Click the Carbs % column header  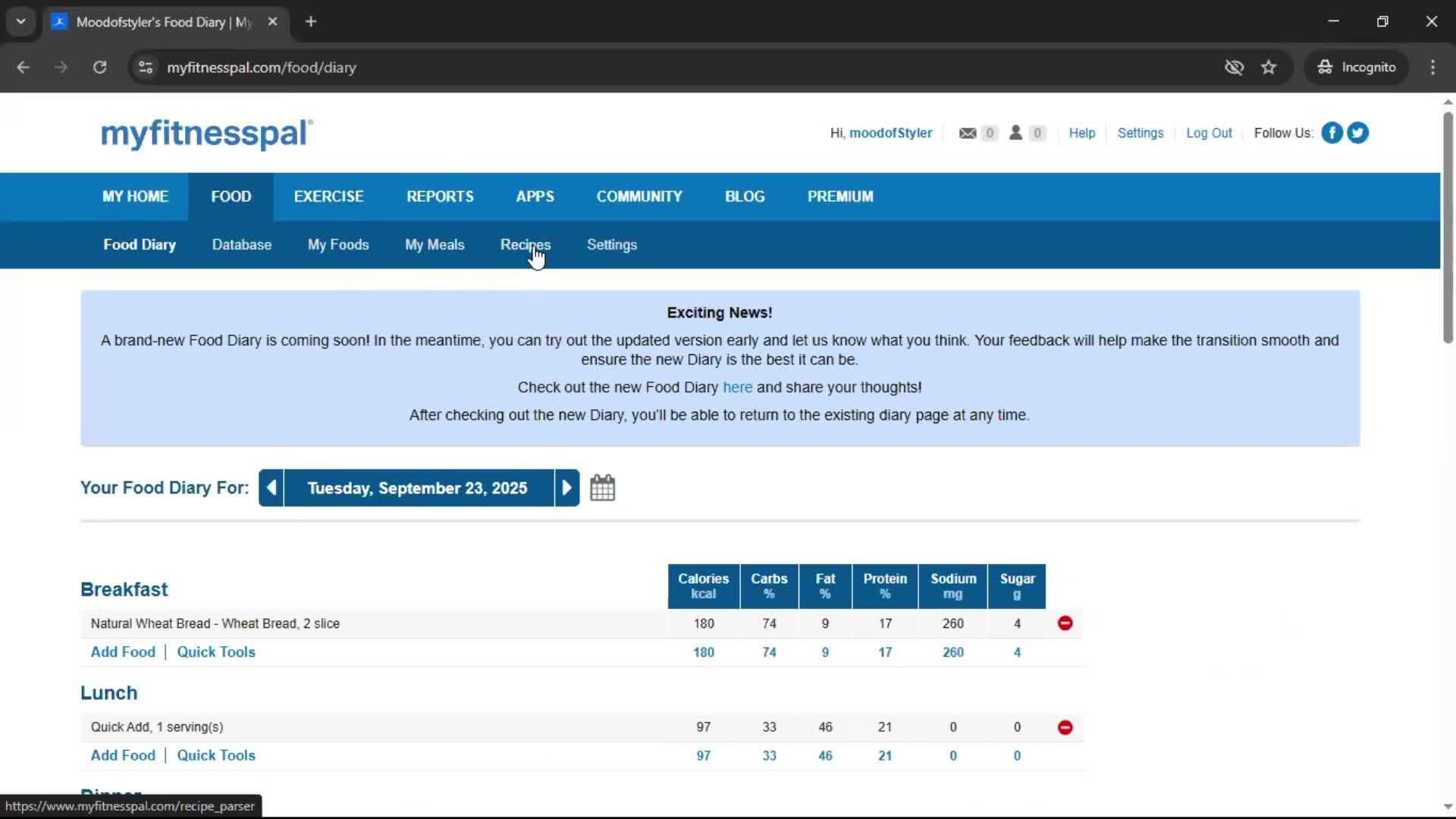click(x=769, y=586)
